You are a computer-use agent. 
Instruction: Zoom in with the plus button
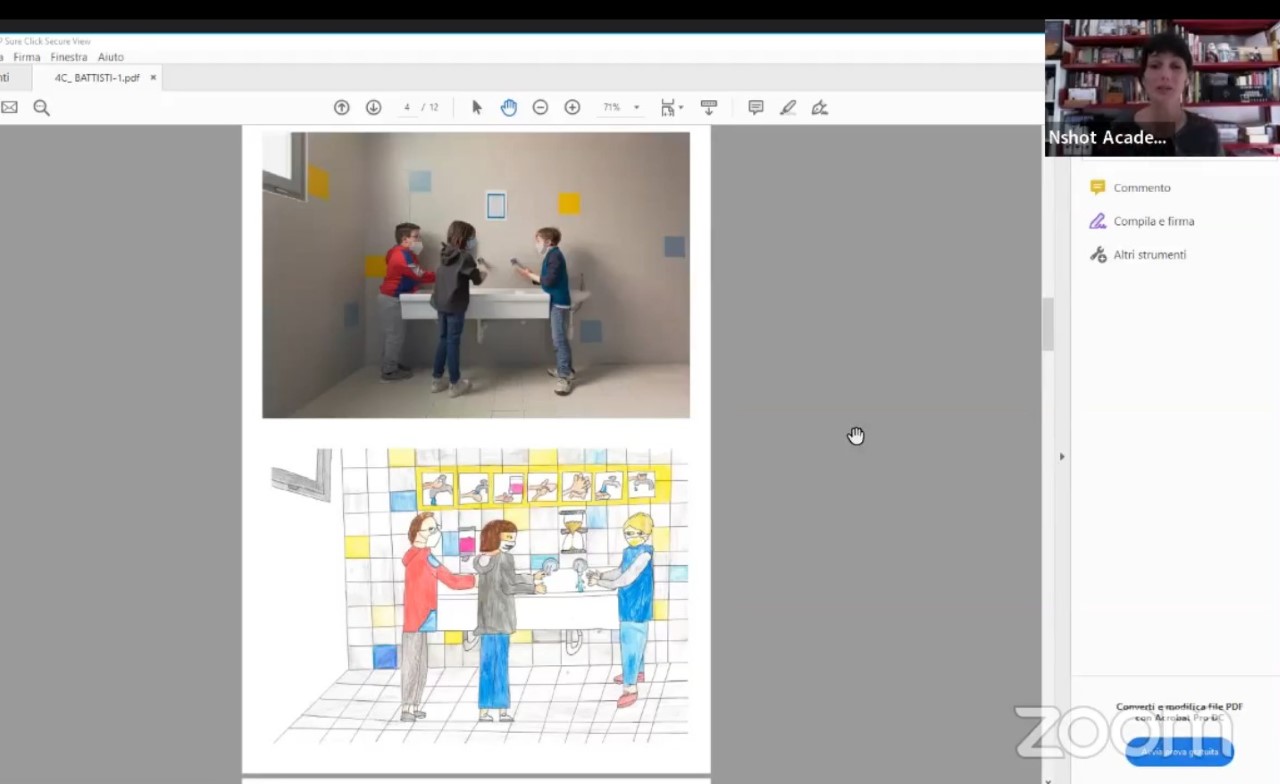572,107
